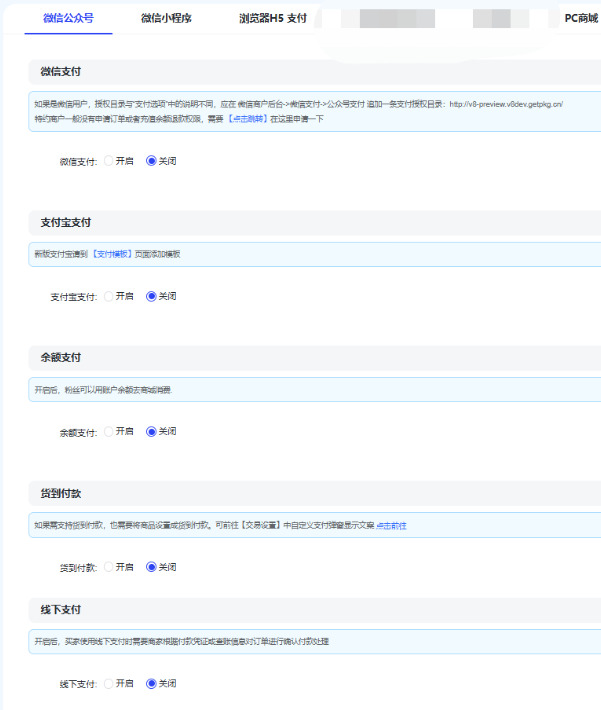The height and width of the screenshot is (710, 601).
Task: Open the 微信小程序 tab
Action: tap(166, 18)
